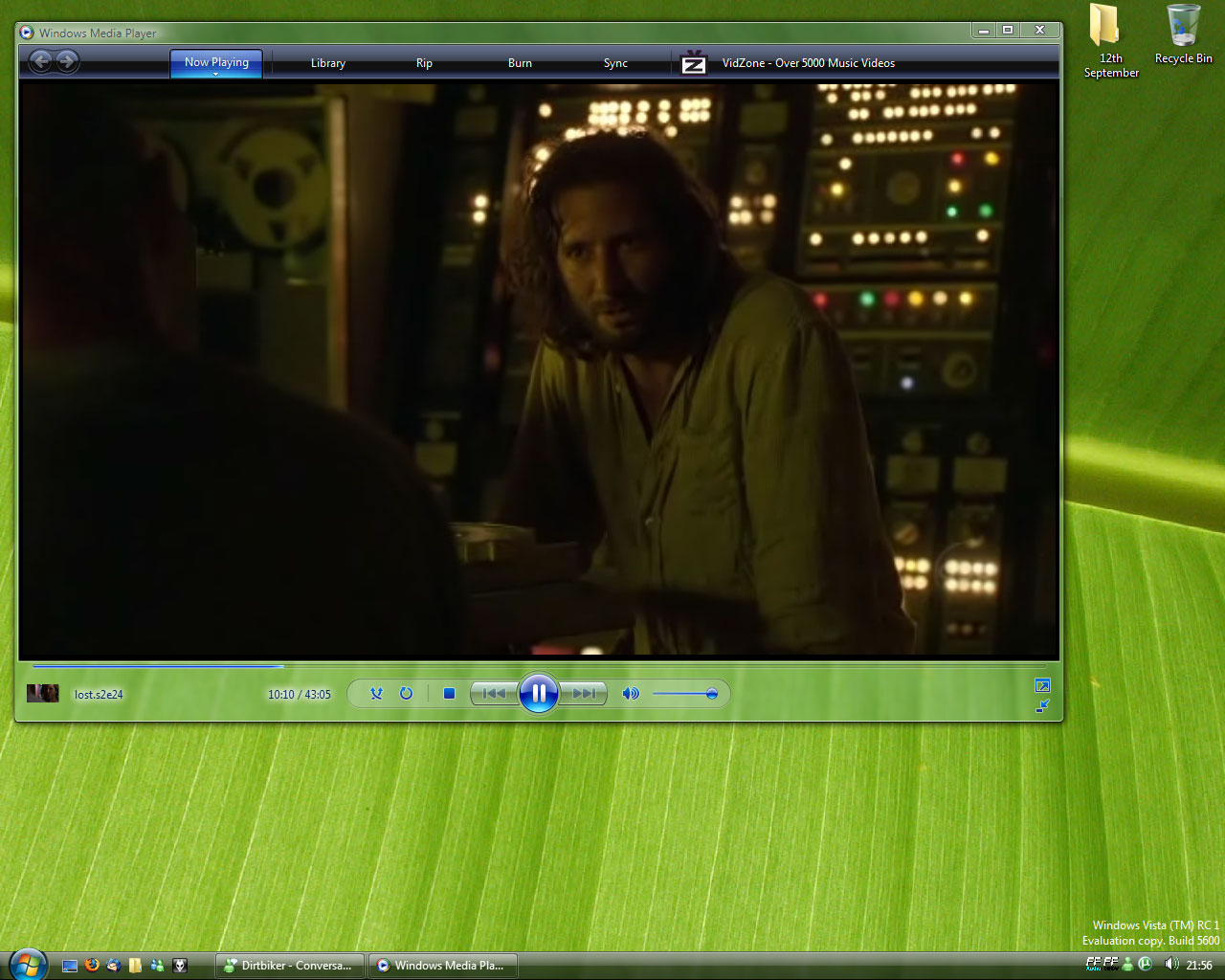Switch to full screen view
This screenshot has height=980, width=1225.
pyautogui.click(x=1042, y=685)
